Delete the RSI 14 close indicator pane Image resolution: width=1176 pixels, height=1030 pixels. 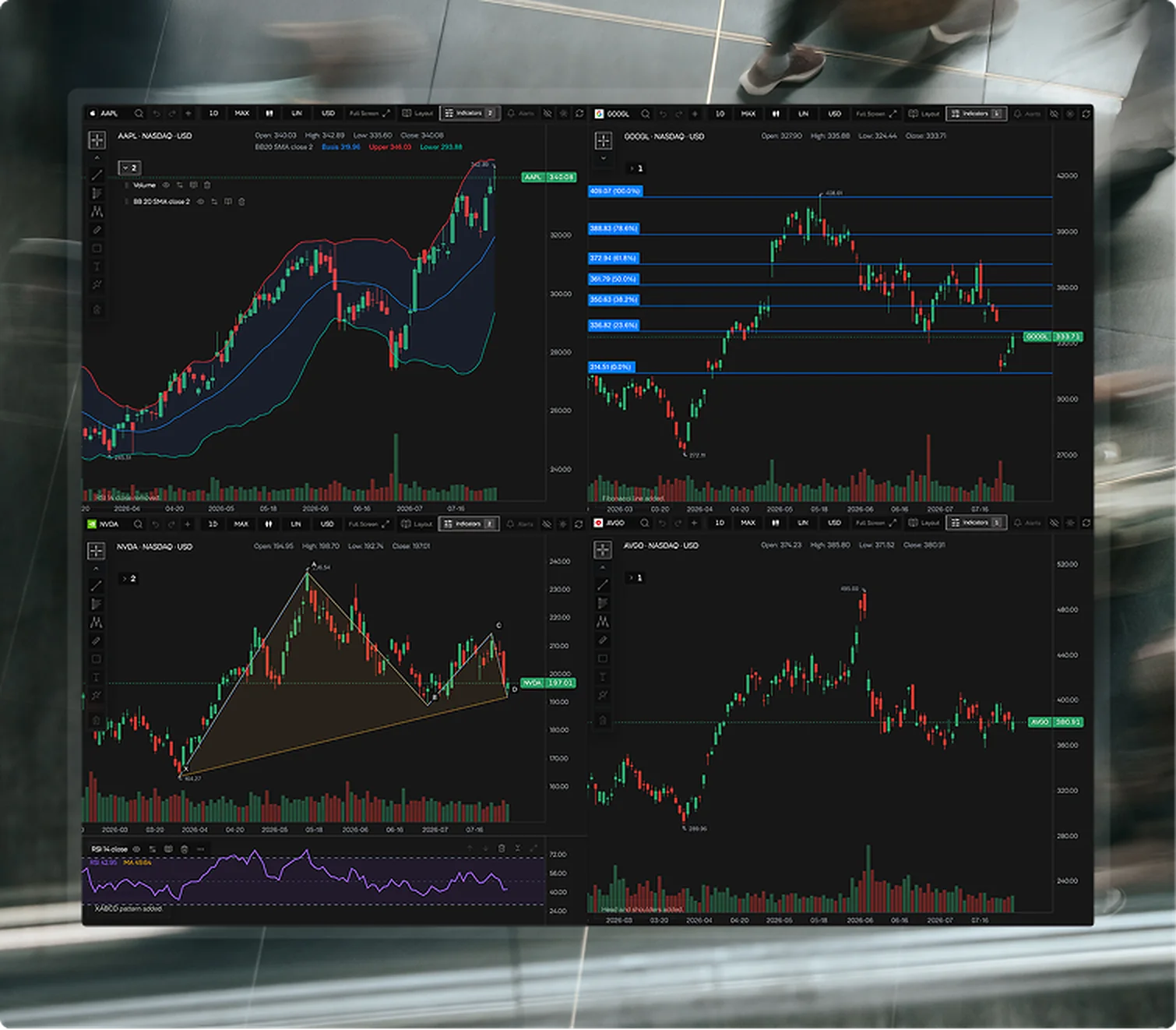click(502, 848)
